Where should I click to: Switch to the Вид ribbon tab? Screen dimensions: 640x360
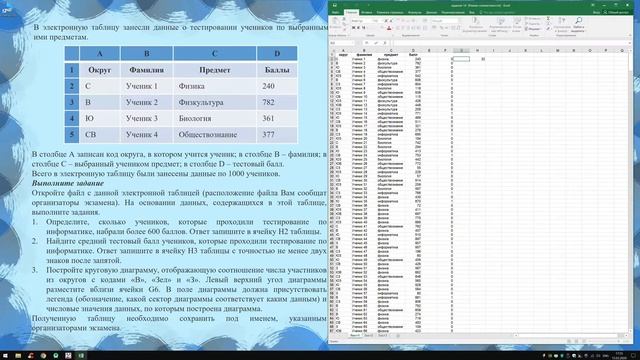coord(472,13)
